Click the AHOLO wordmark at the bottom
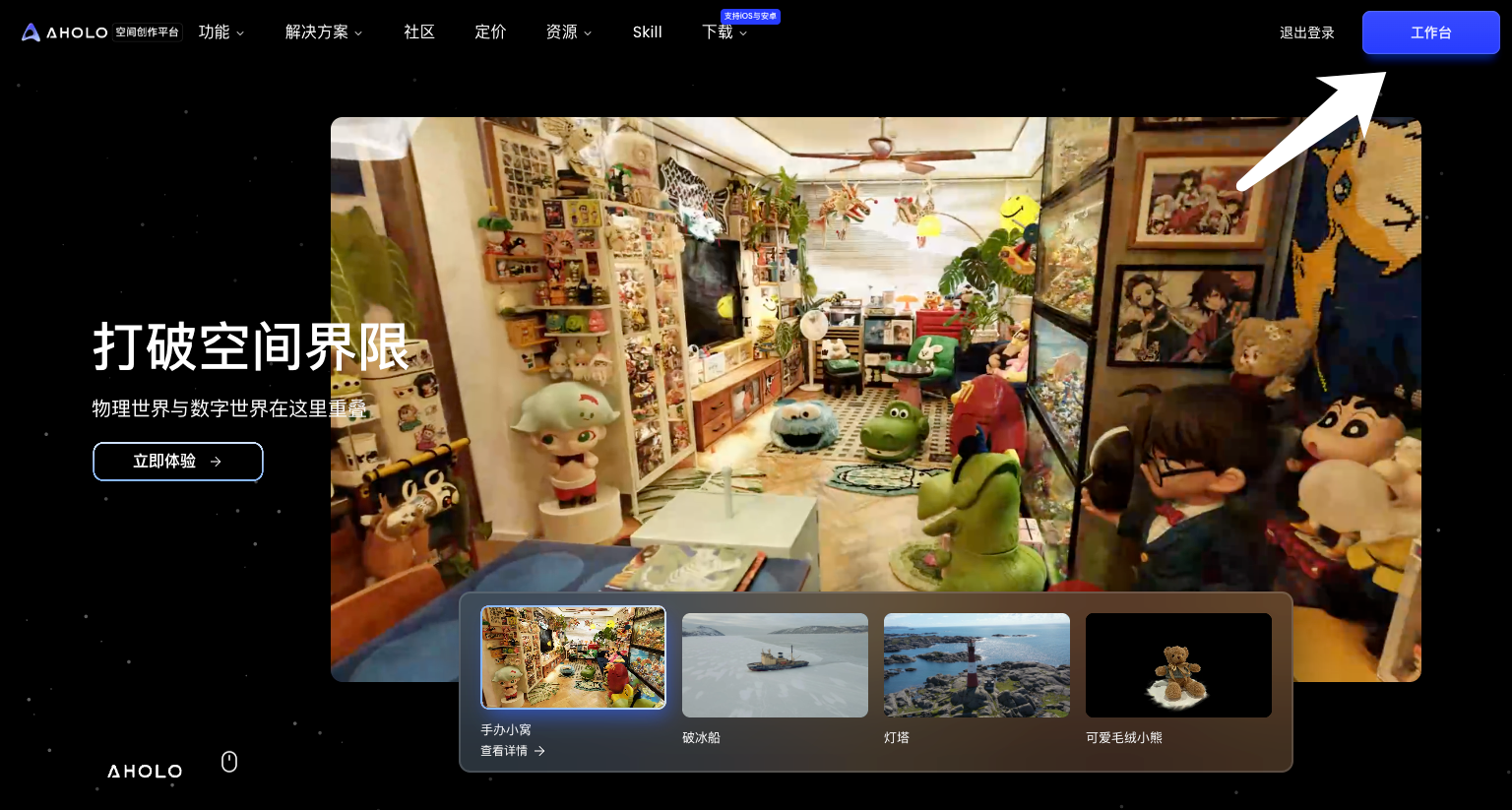The image size is (1512, 810). [x=145, y=772]
